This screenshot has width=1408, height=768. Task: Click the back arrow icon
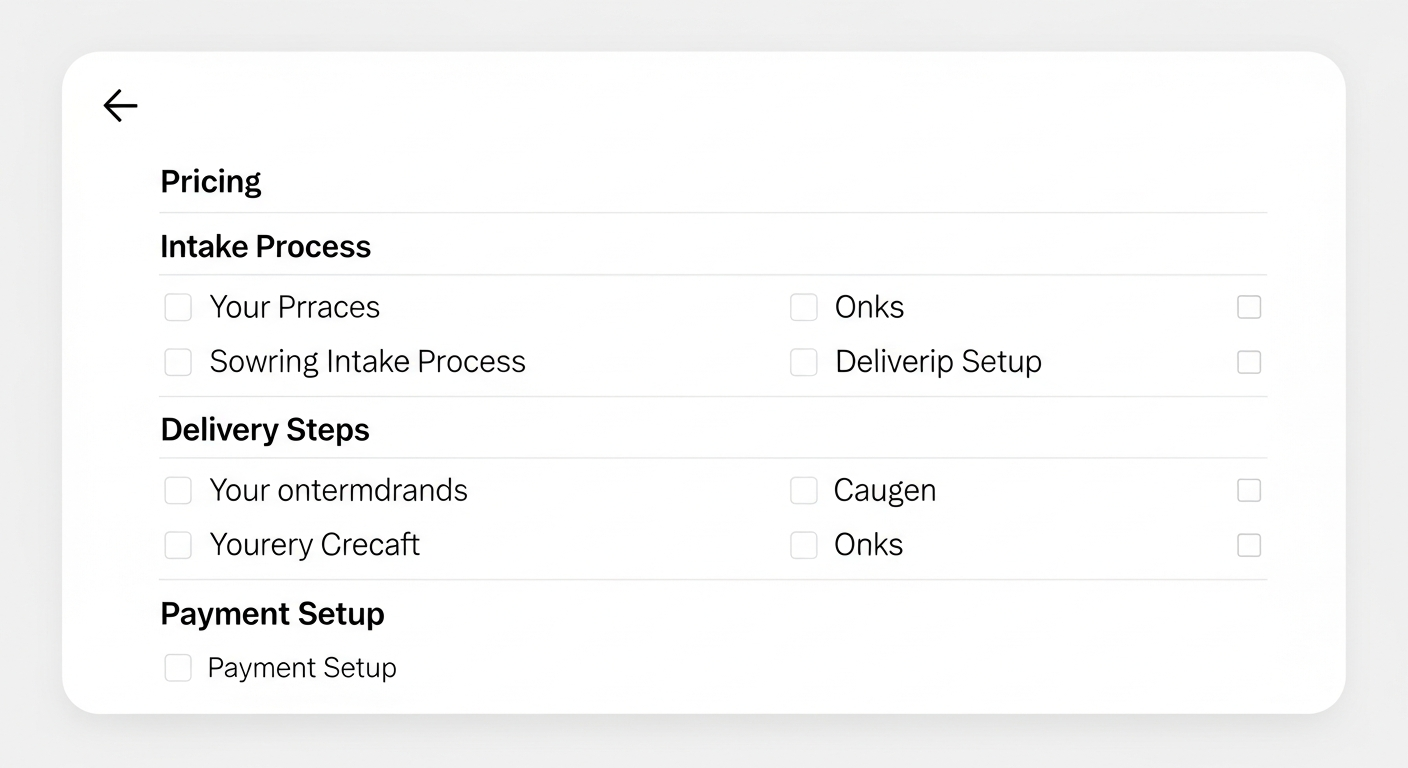(x=120, y=105)
